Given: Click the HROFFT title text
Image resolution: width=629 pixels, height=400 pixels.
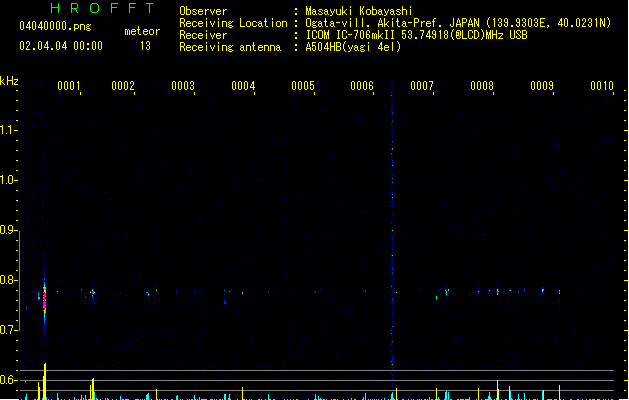Looking at the screenshot, I should point(103,8).
